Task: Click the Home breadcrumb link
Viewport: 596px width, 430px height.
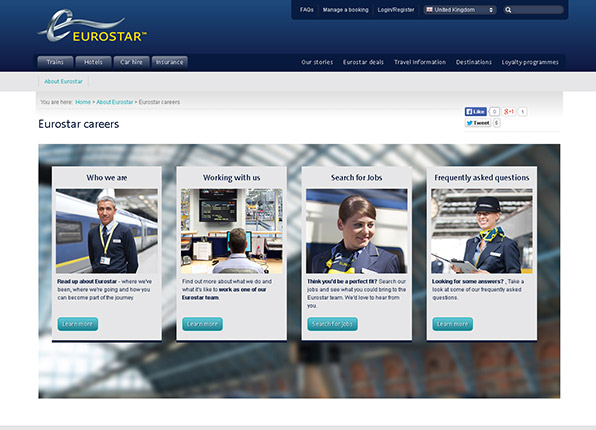Action: pyautogui.click(x=83, y=102)
